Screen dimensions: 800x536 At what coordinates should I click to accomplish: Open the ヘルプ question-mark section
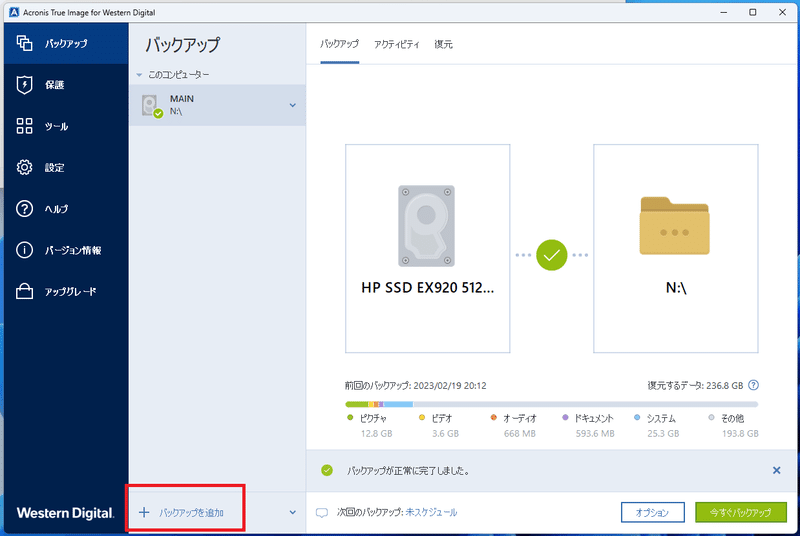tap(66, 209)
